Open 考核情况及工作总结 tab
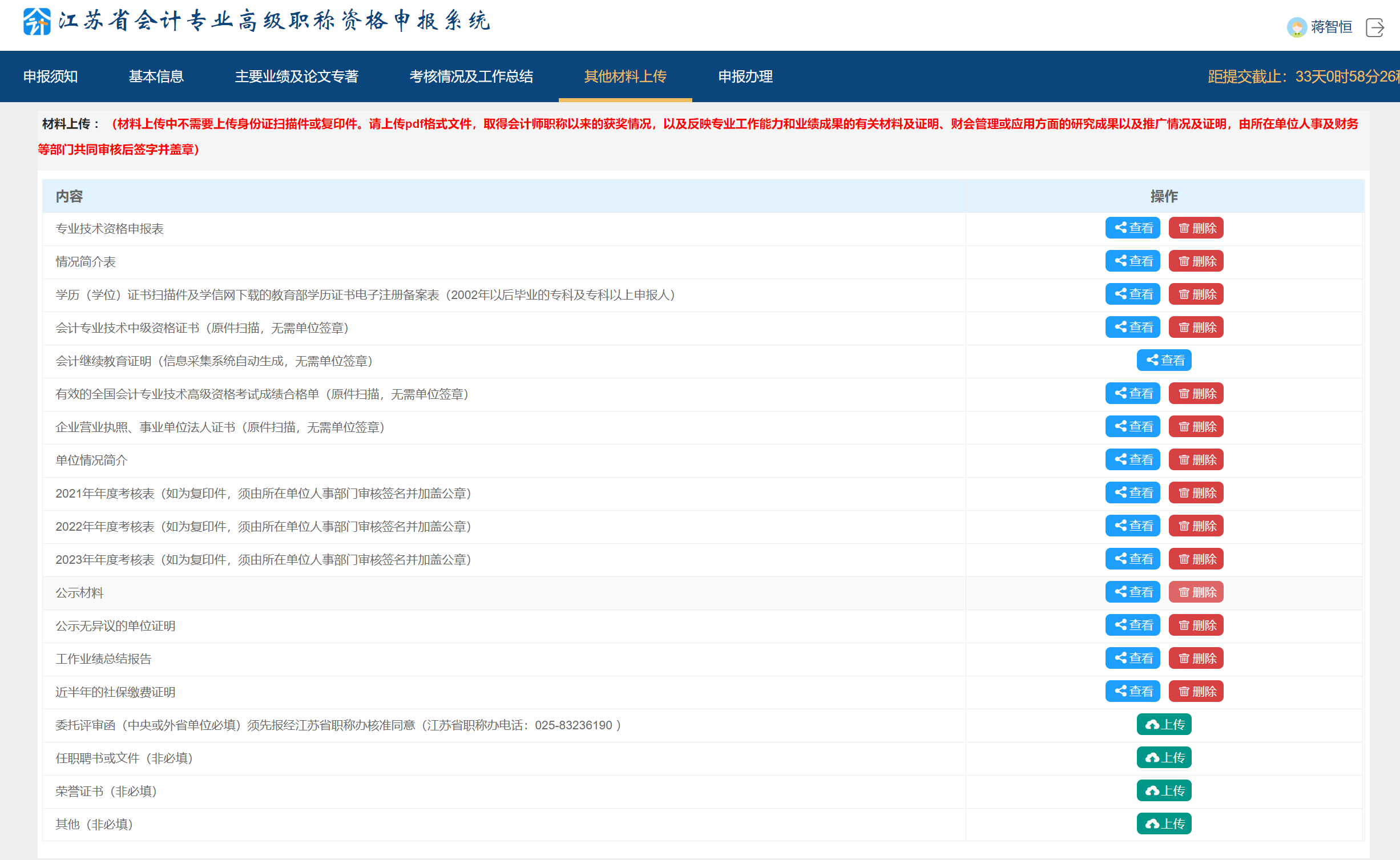The width and height of the screenshot is (1400, 860). [x=471, y=76]
